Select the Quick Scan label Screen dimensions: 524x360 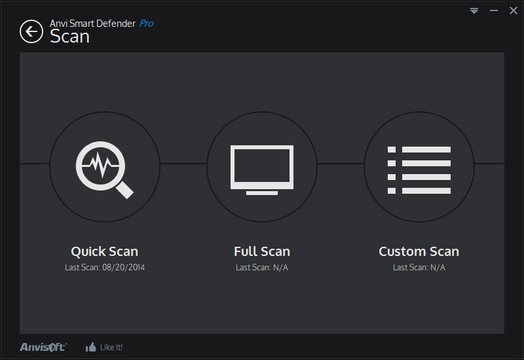105,252
